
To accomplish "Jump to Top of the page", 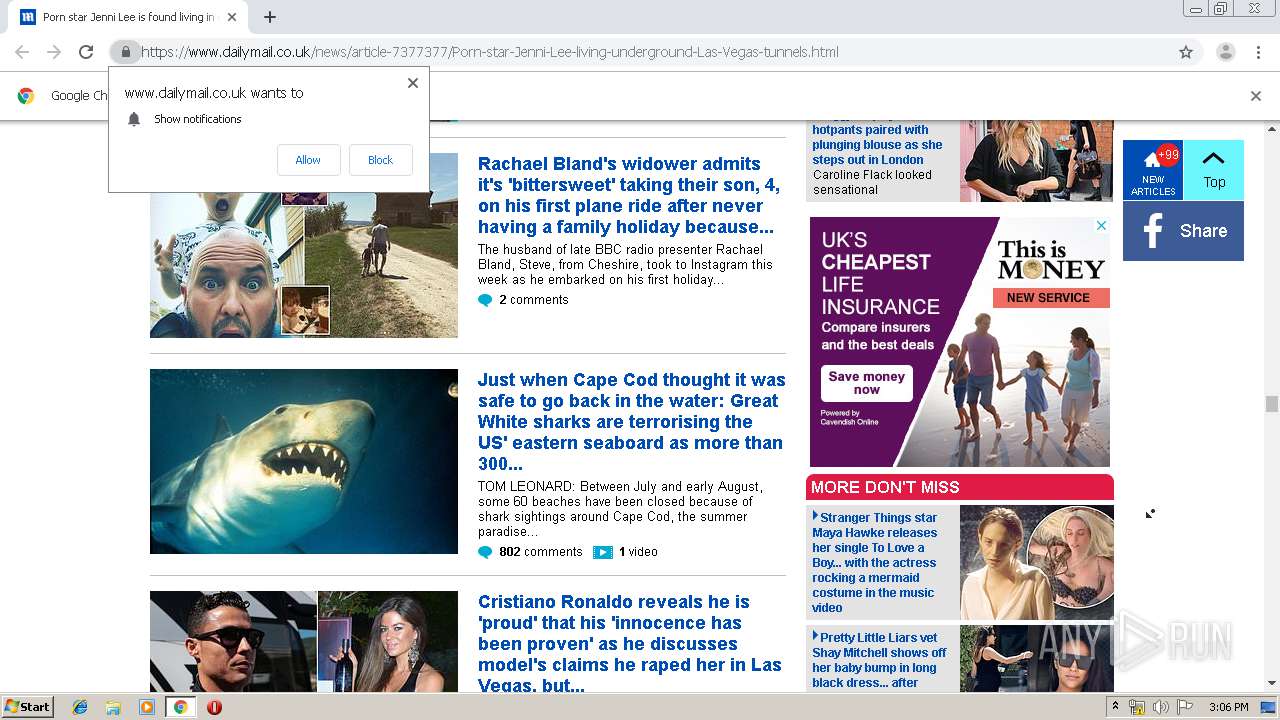I will pyautogui.click(x=1214, y=170).
